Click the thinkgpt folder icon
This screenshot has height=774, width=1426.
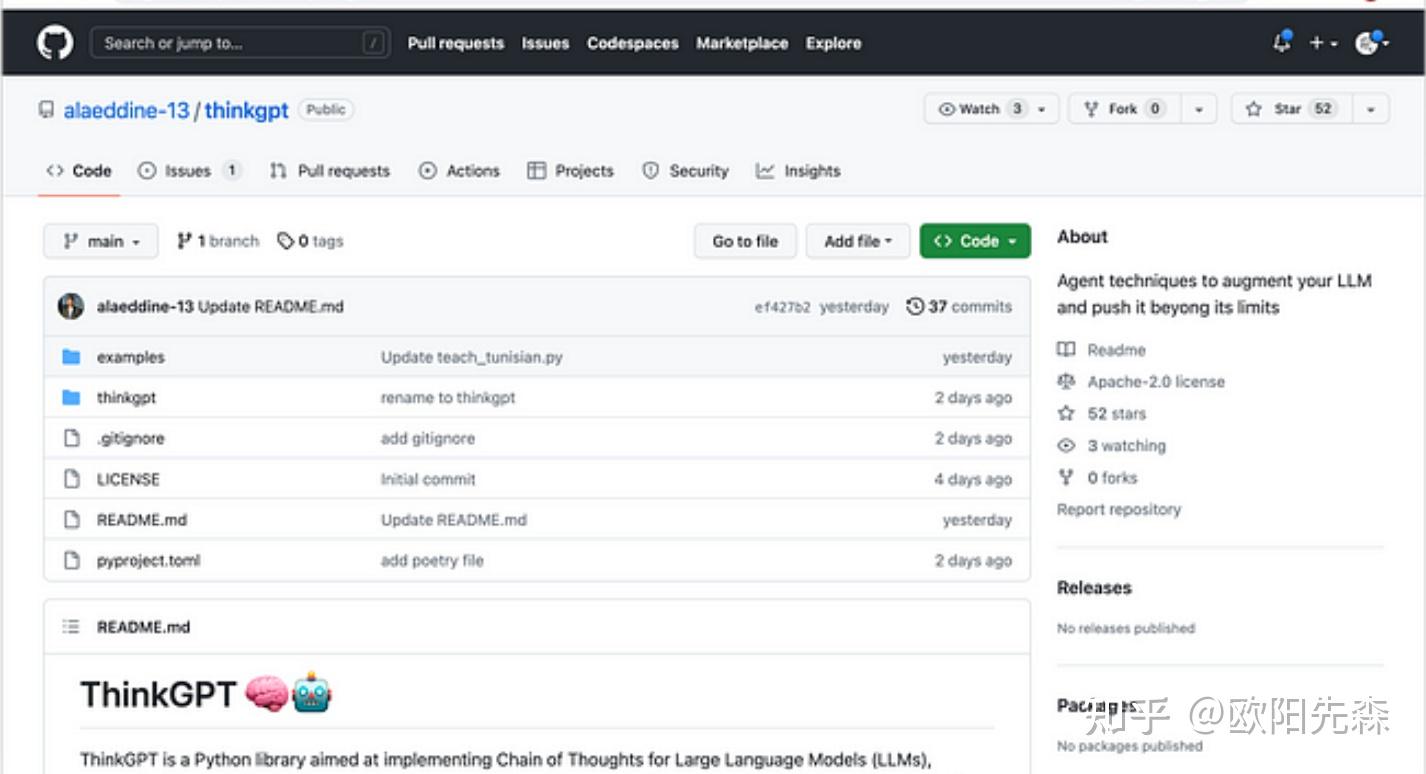[x=71, y=398]
